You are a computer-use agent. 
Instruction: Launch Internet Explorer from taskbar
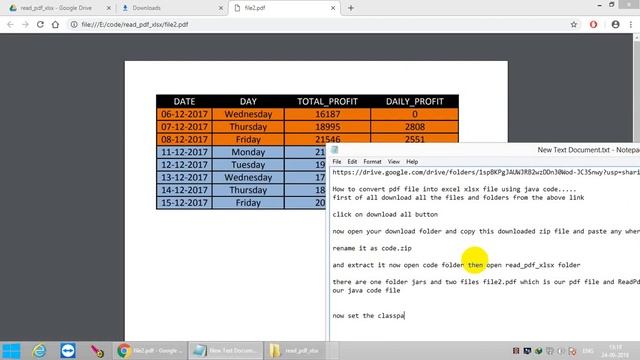tap(39, 351)
